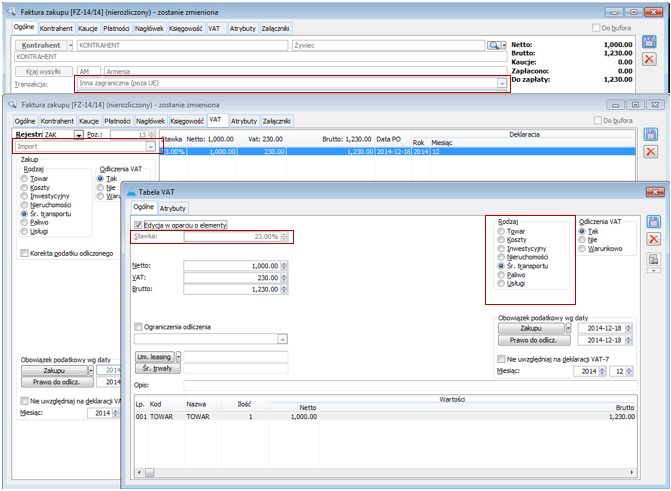This screenshot has width=671, height=491.
Task: Expand arrow beside the Kontrahent button
Action: 71,45
